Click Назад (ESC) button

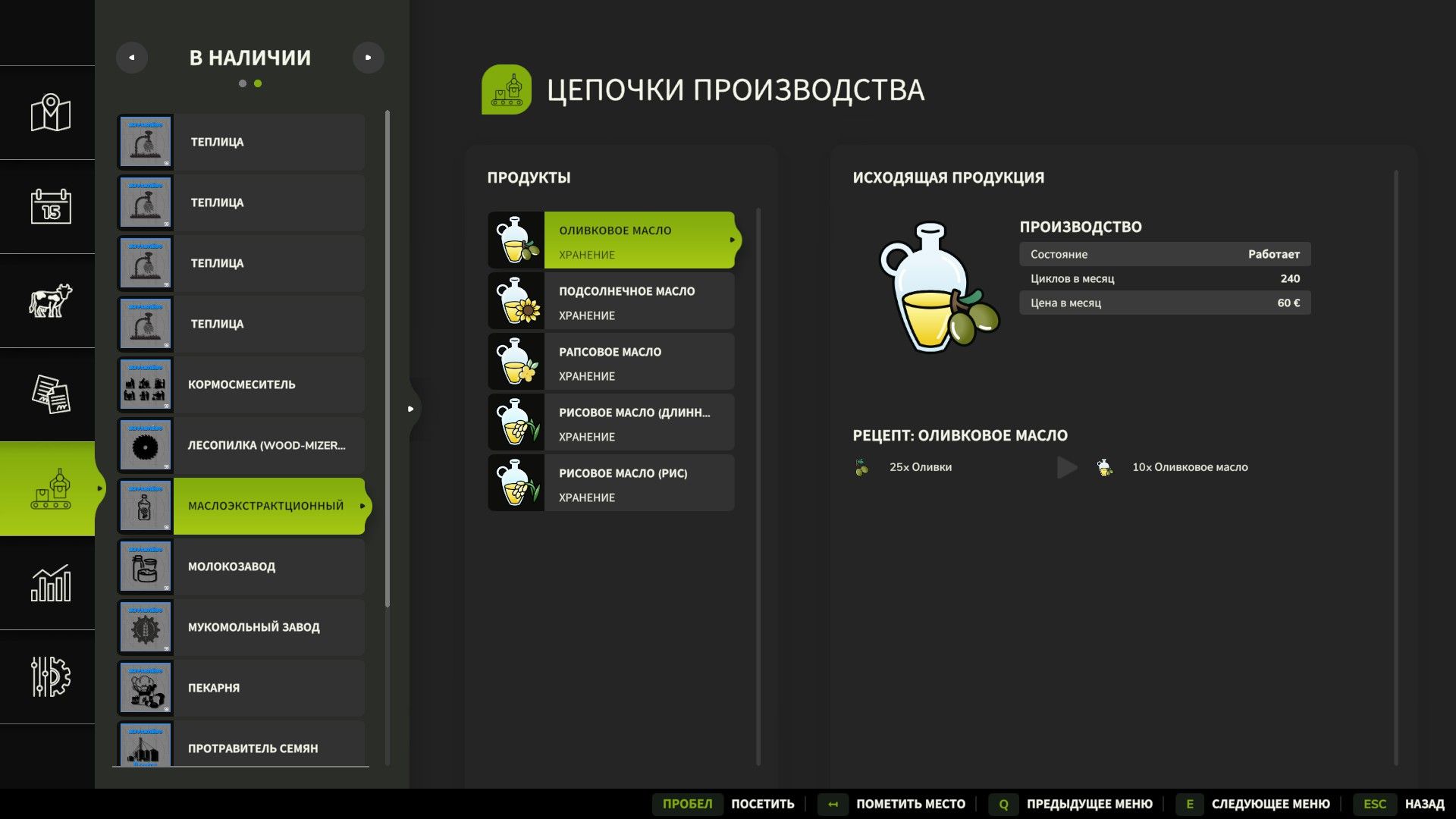tap(1399, 804)
